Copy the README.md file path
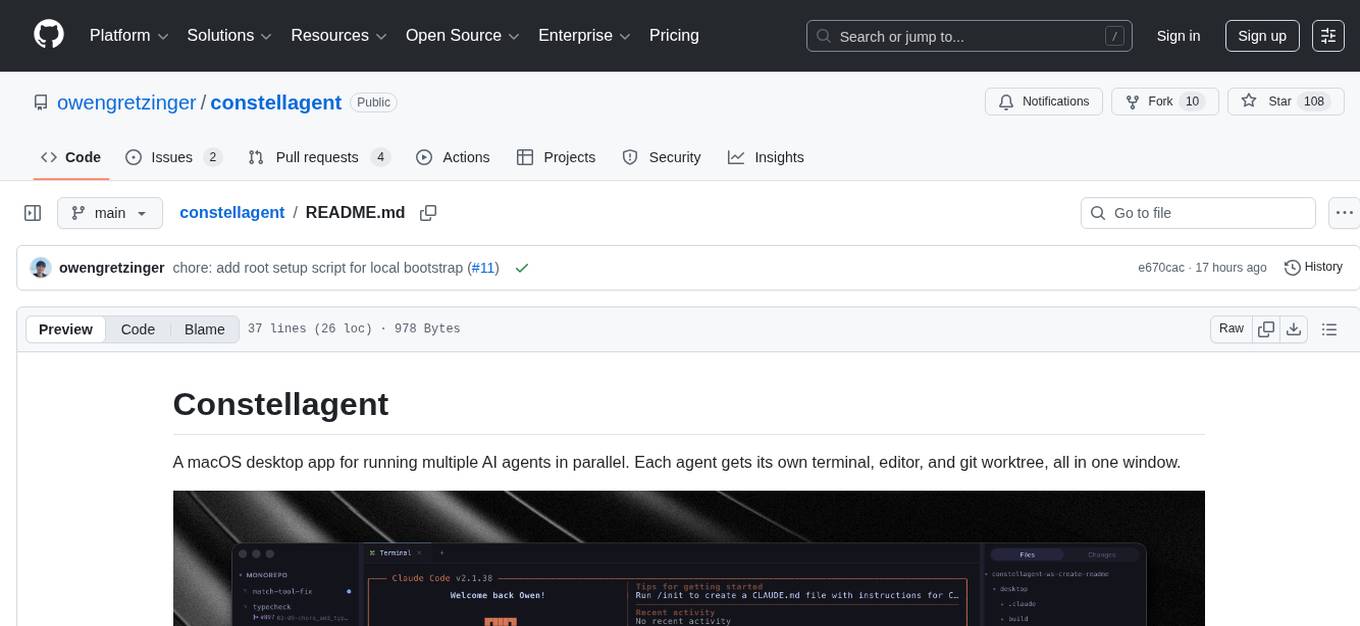This screenshot has width=1360, height=626. (x=428, y=212)
